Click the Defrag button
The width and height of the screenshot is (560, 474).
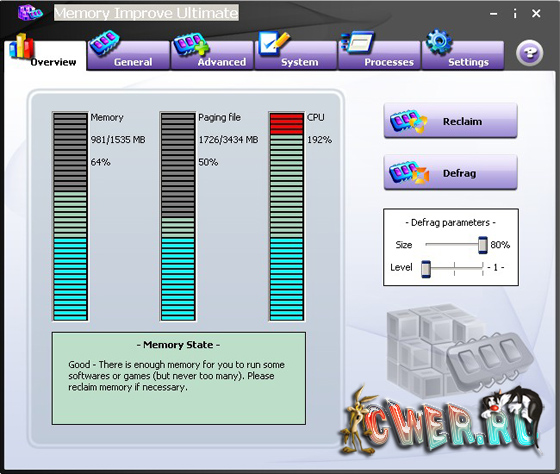pyautogui.click(x=450, y=173)
